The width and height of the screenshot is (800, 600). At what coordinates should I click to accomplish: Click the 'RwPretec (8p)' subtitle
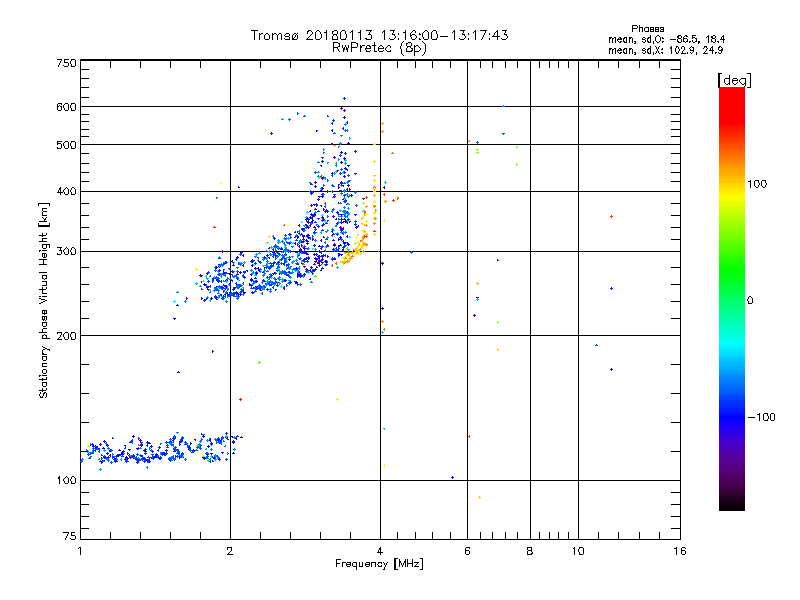click(x=379, y=48)
